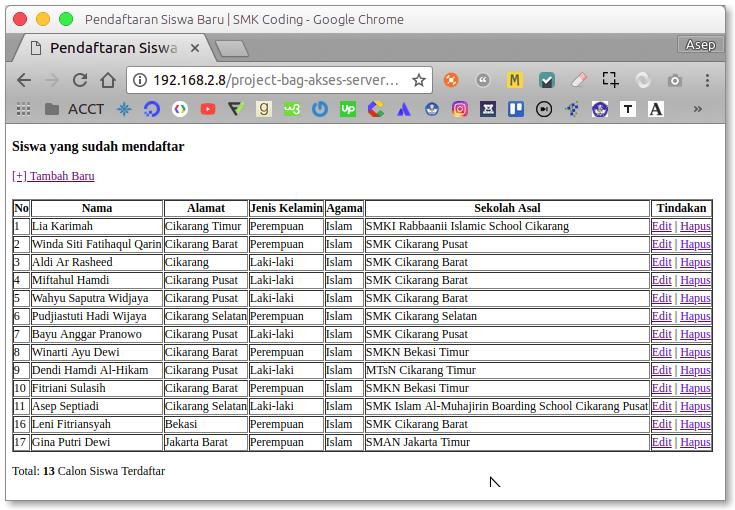Open the black serif A bookmark
Image resolution: width=735 pixels, height=510 pixels.
pyautogui.click(x=656, y=109)
